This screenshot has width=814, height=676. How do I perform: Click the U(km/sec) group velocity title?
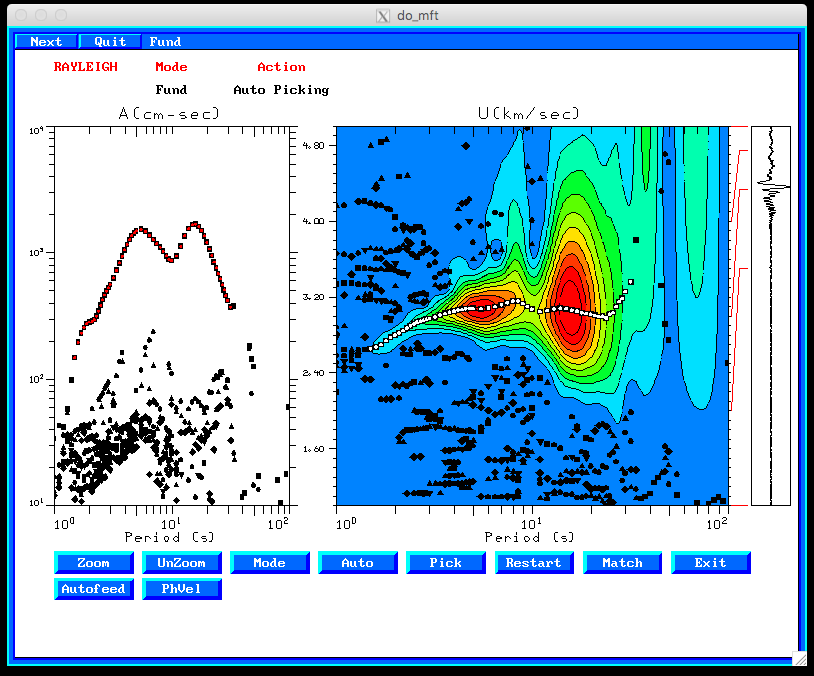[528, 113]
